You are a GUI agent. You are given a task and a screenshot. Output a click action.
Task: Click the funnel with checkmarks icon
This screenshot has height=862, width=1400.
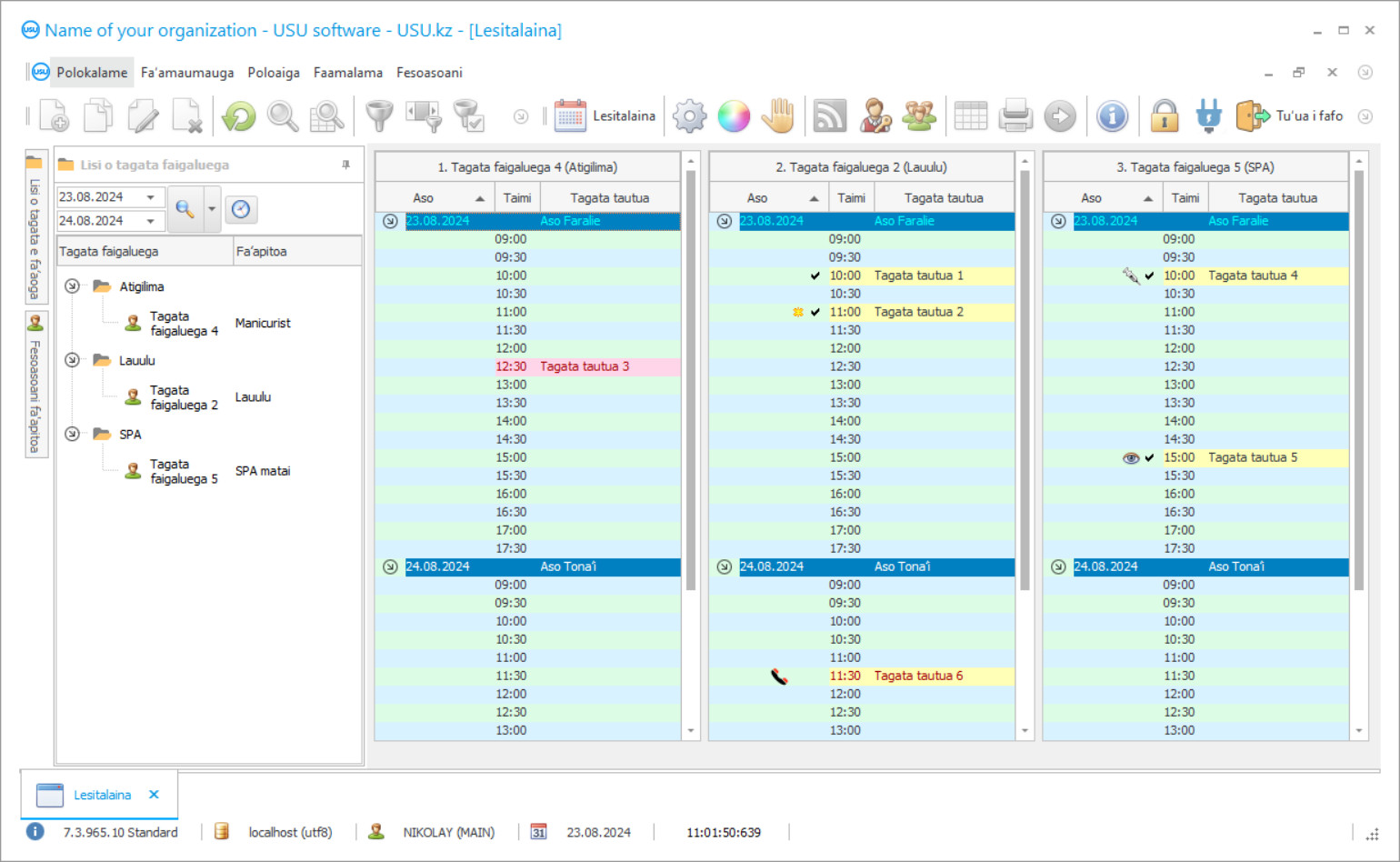(x=468, y=116)
